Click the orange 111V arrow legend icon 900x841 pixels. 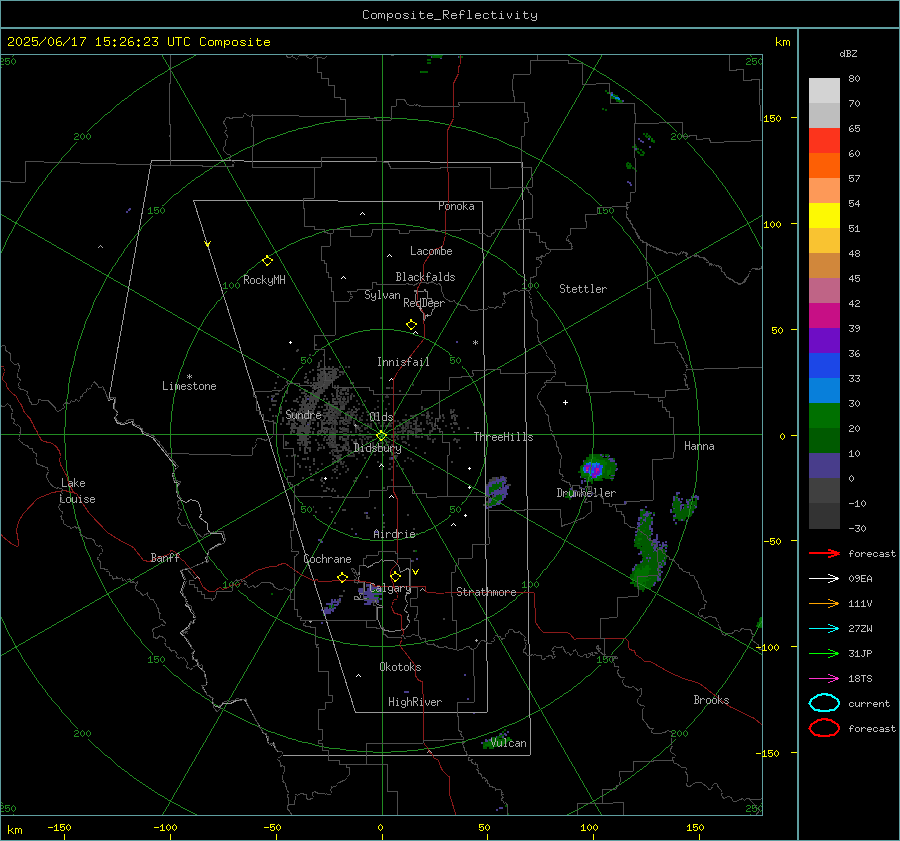pyautogui.click(x=824, y=603)
